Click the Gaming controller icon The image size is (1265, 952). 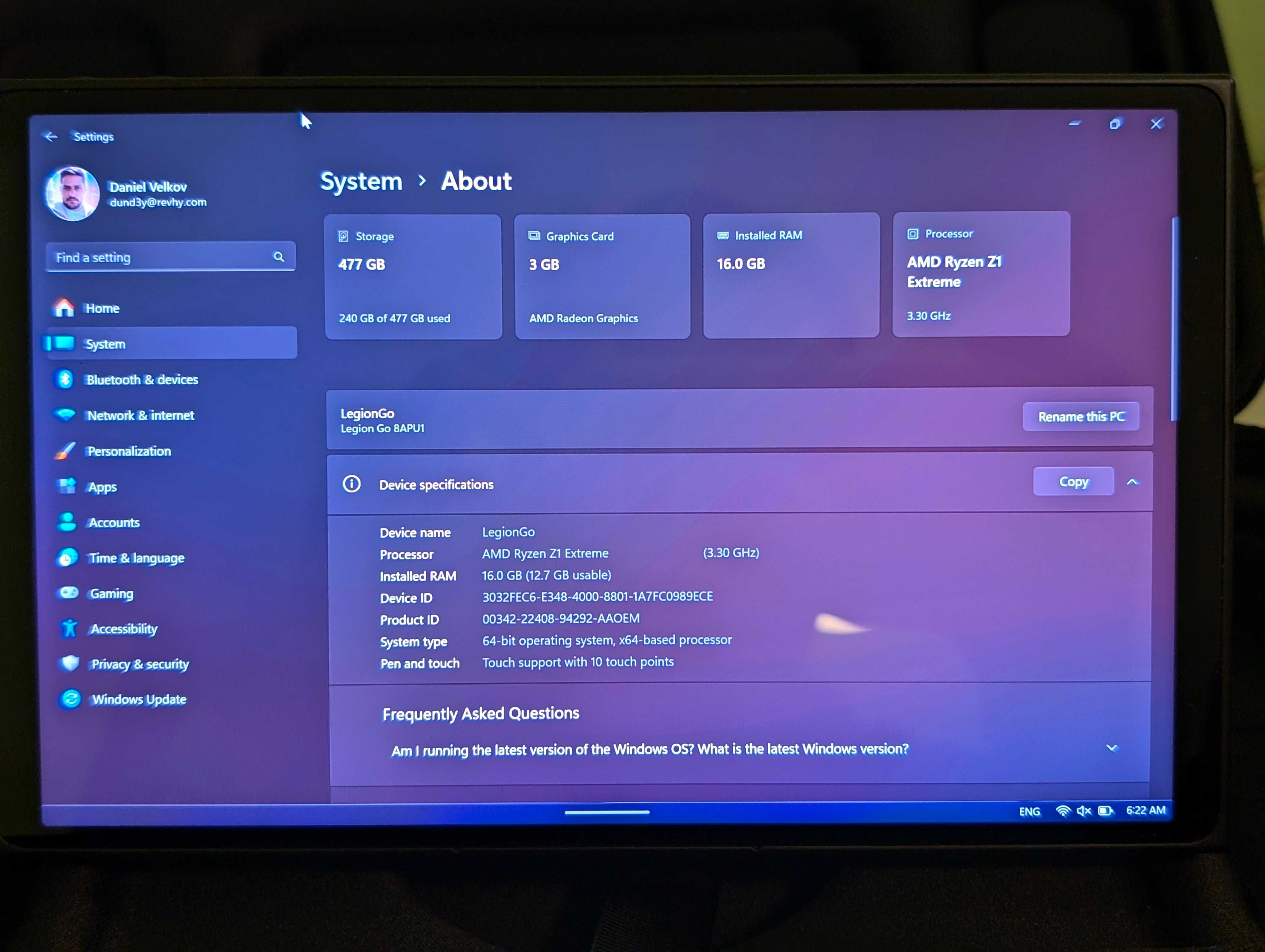tap(69, 592)
